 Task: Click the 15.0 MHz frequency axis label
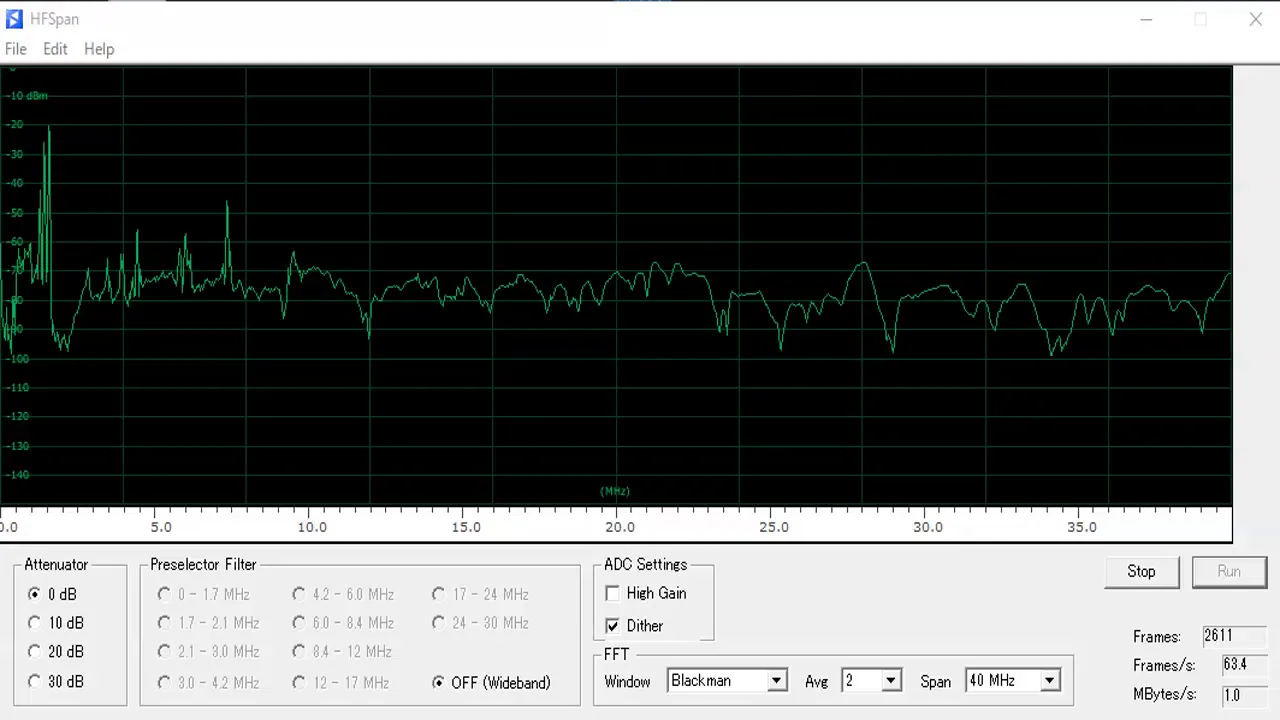[465, 527]
